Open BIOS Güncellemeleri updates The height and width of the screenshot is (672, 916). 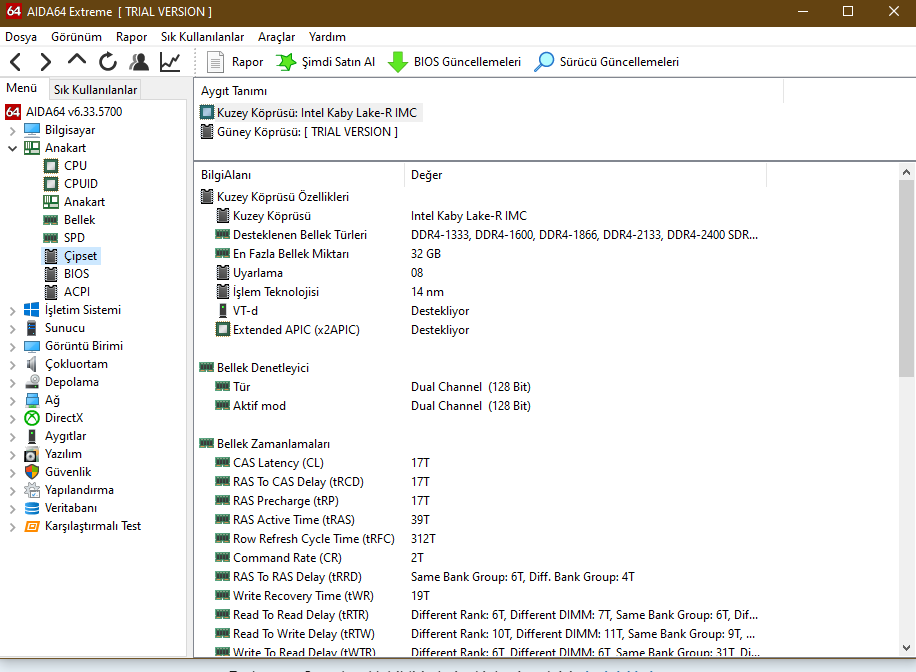click(454, 61)
